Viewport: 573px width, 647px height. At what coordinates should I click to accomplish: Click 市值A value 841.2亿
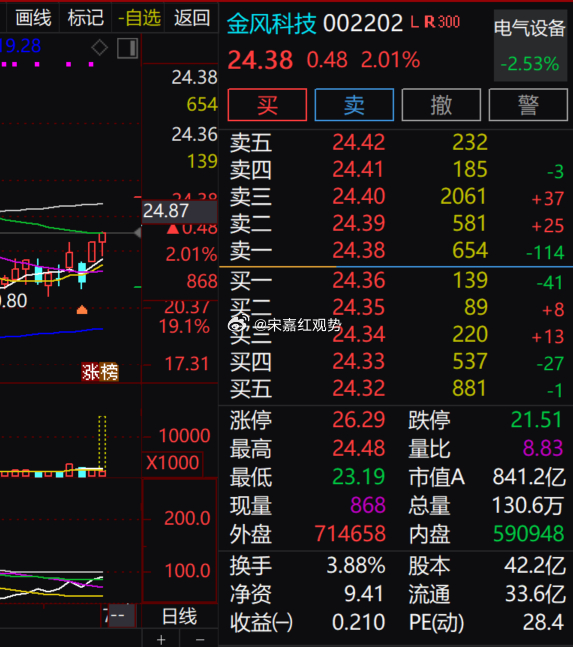coord(529,477)
